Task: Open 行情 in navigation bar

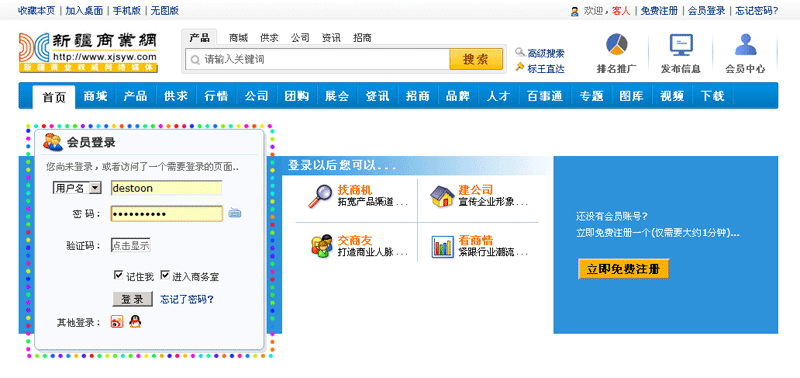Action: pos(216,96)
